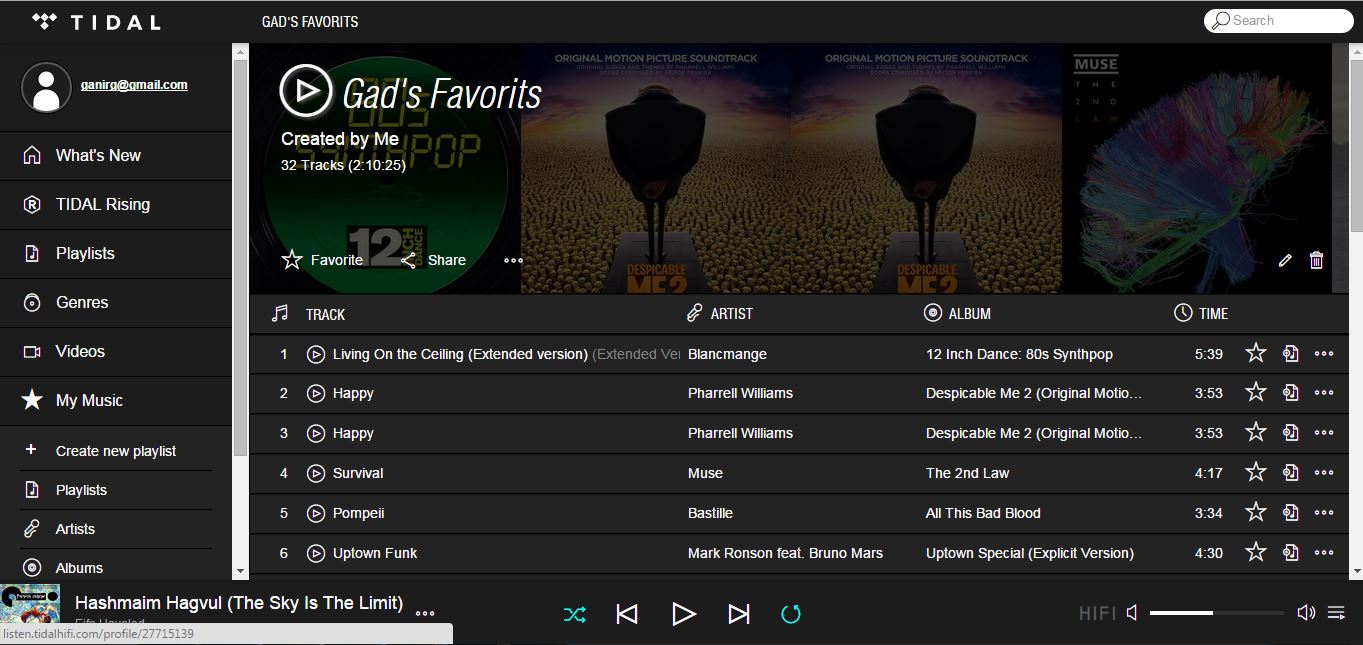Play the Uptown Funk track
The width and height of the screenshot is (1363, 645).
(x=316, y=553)
